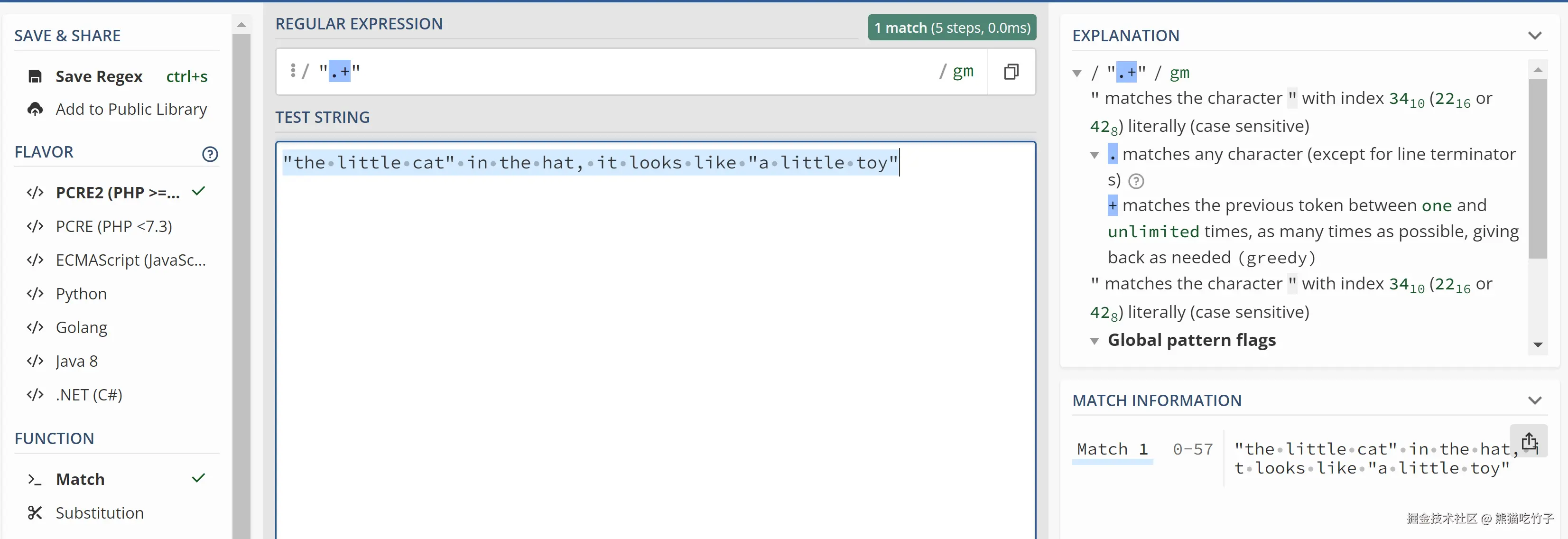Click the delimiter options three-dot icon

293,71
